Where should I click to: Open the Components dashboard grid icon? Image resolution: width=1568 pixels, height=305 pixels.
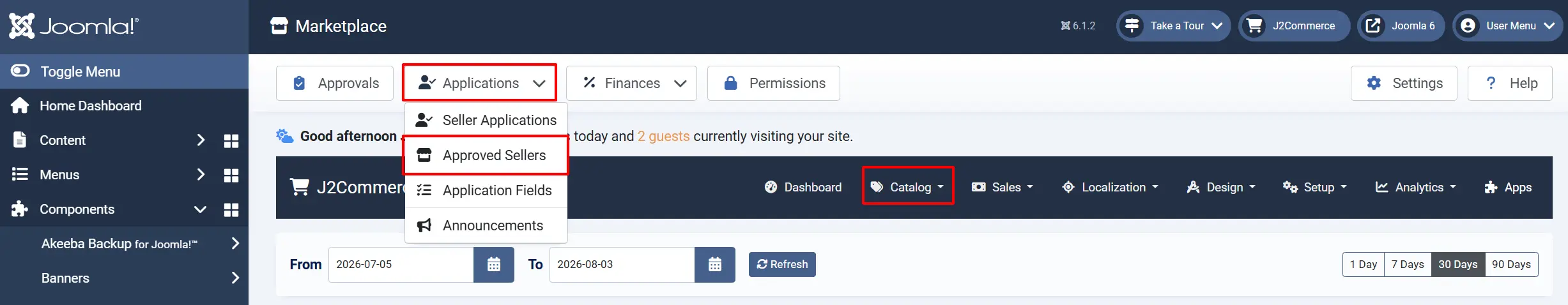(231, 210)
